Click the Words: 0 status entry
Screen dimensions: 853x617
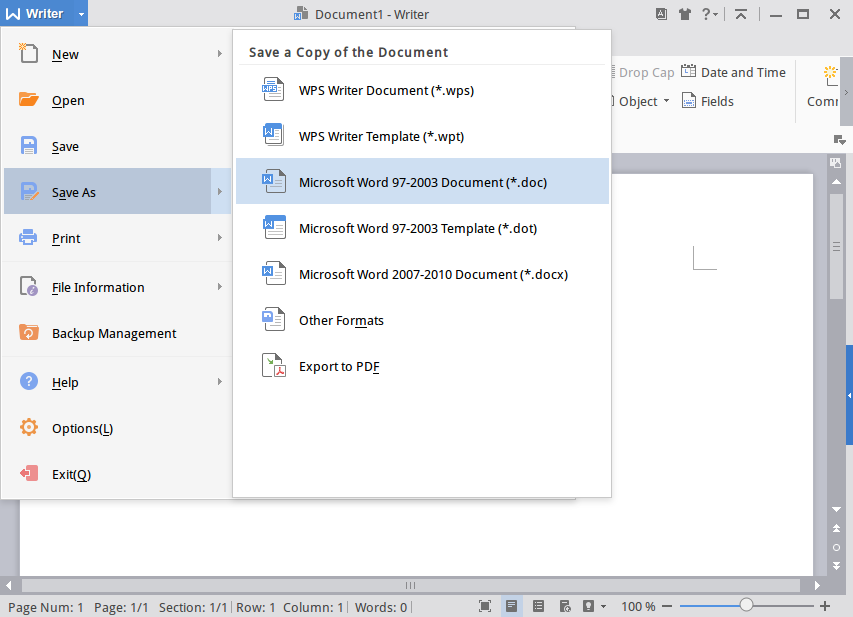click(x=381, y=607)
